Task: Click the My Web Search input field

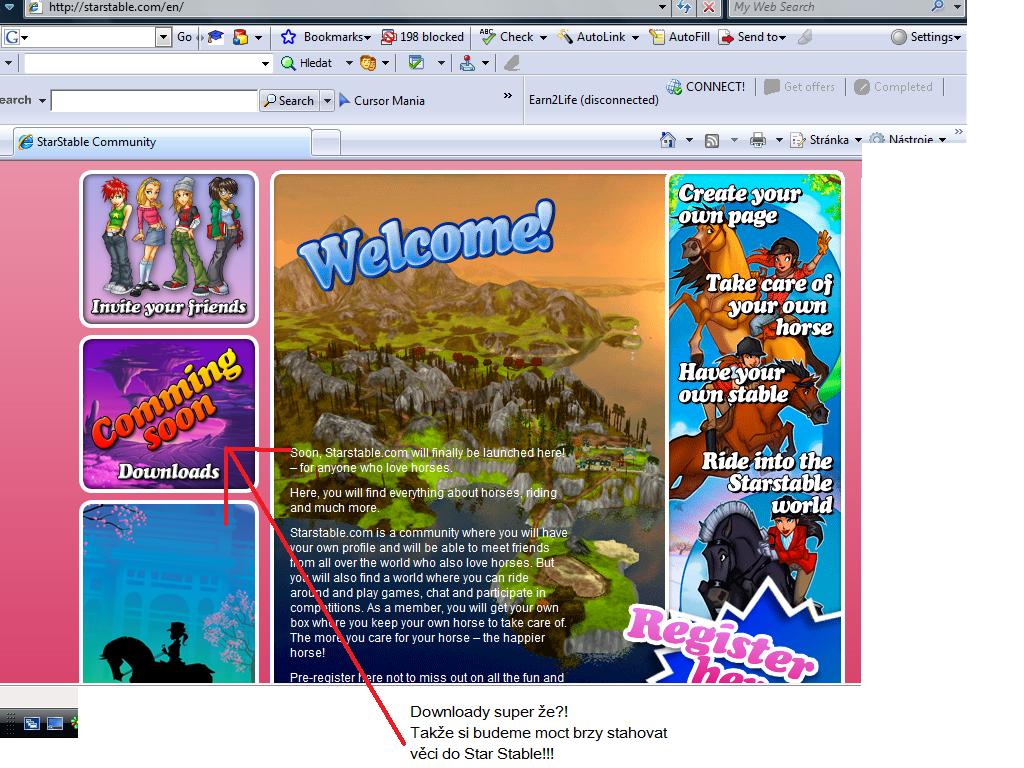Action: click(827, 7)
